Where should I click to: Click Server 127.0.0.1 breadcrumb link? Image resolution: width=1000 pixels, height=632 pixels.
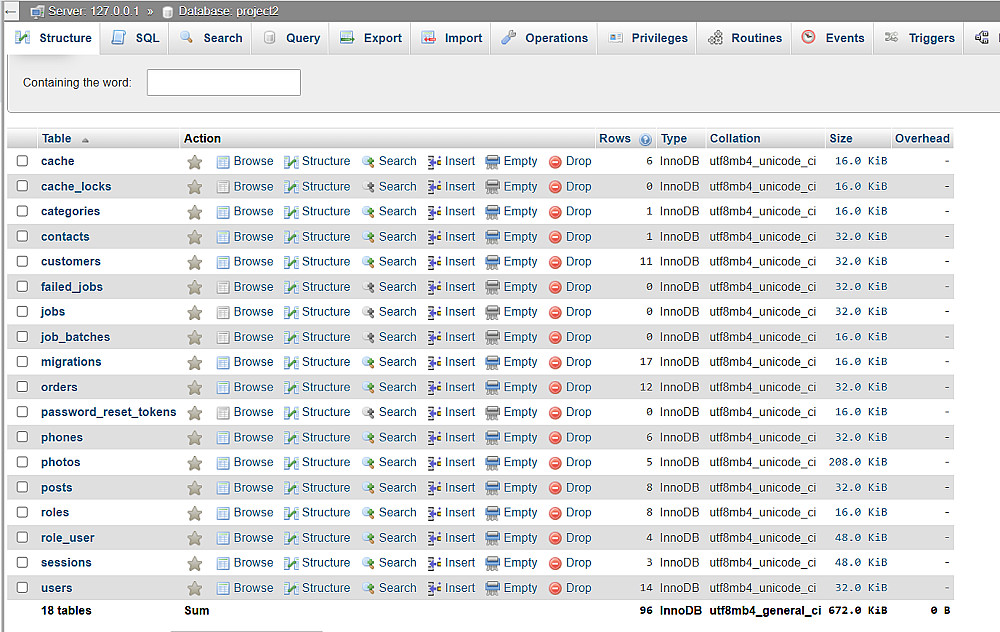[x=93, y=11]
